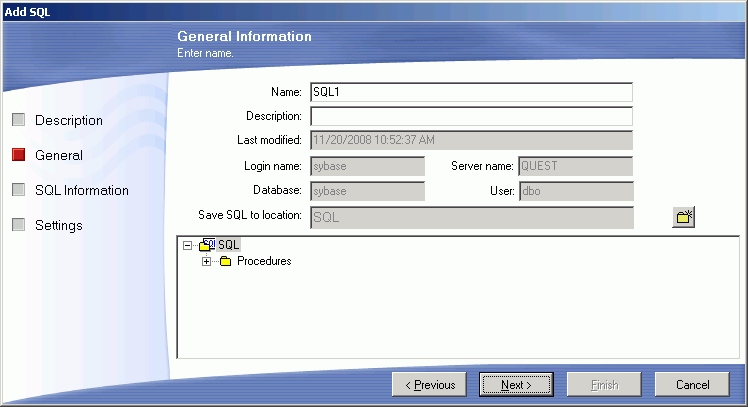Click the Save SQL to location field

pyautogui.click(x=472, y=218)
